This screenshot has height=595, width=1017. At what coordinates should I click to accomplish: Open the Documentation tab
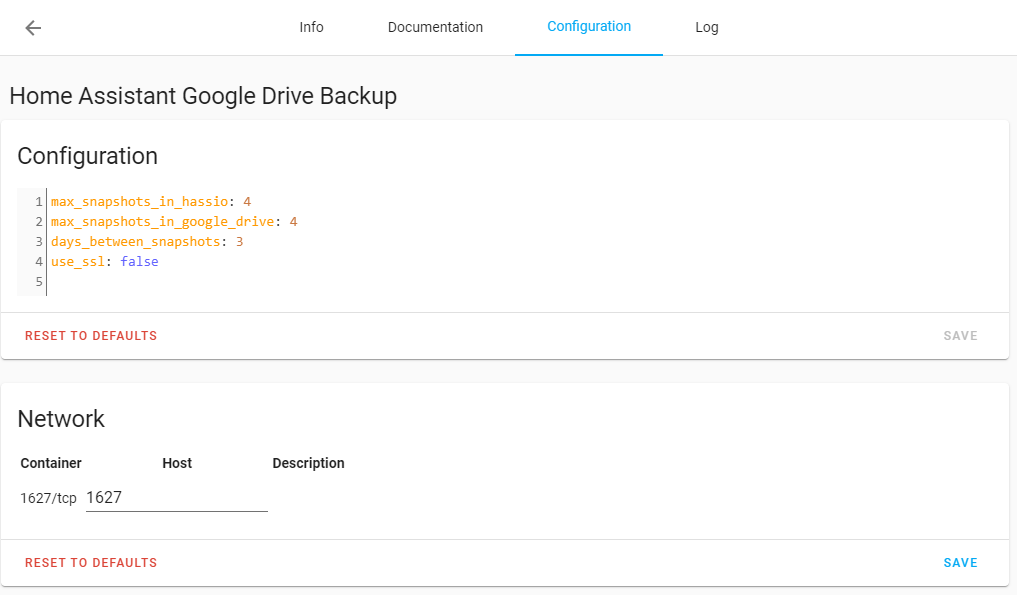click(x=435, y=28)
